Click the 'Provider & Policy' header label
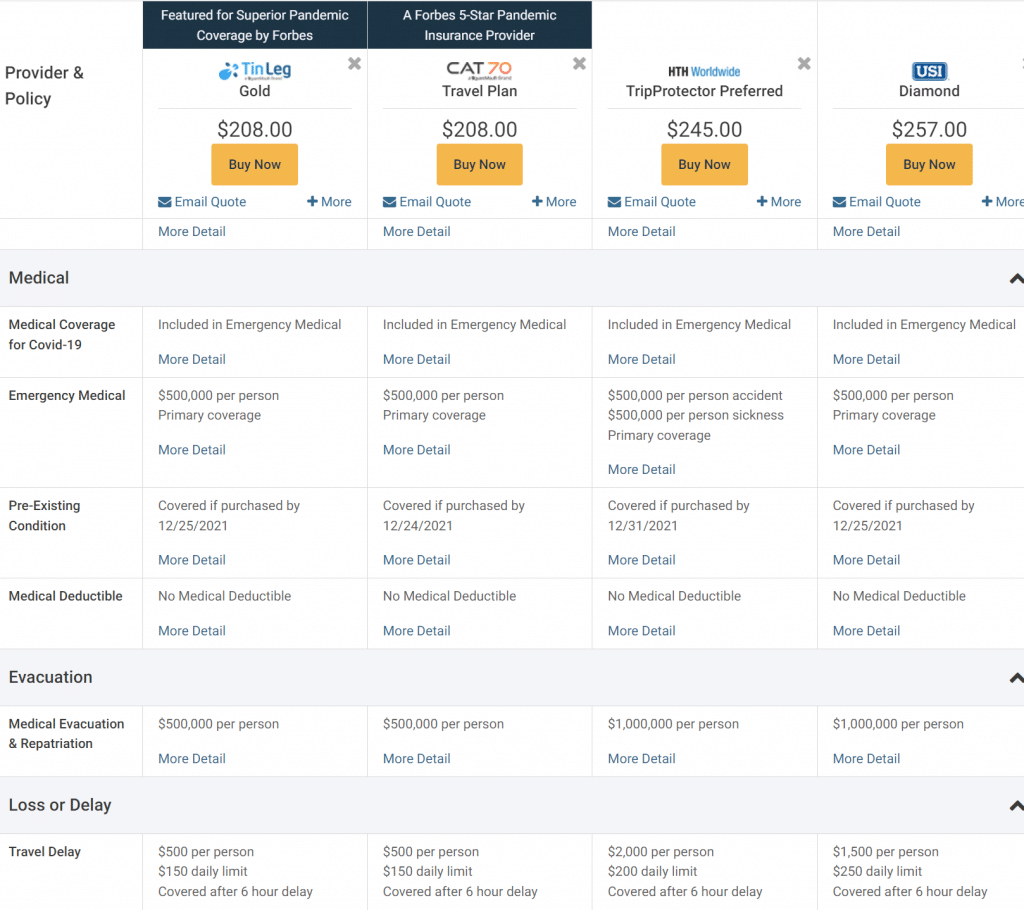 tap(44, 86)
